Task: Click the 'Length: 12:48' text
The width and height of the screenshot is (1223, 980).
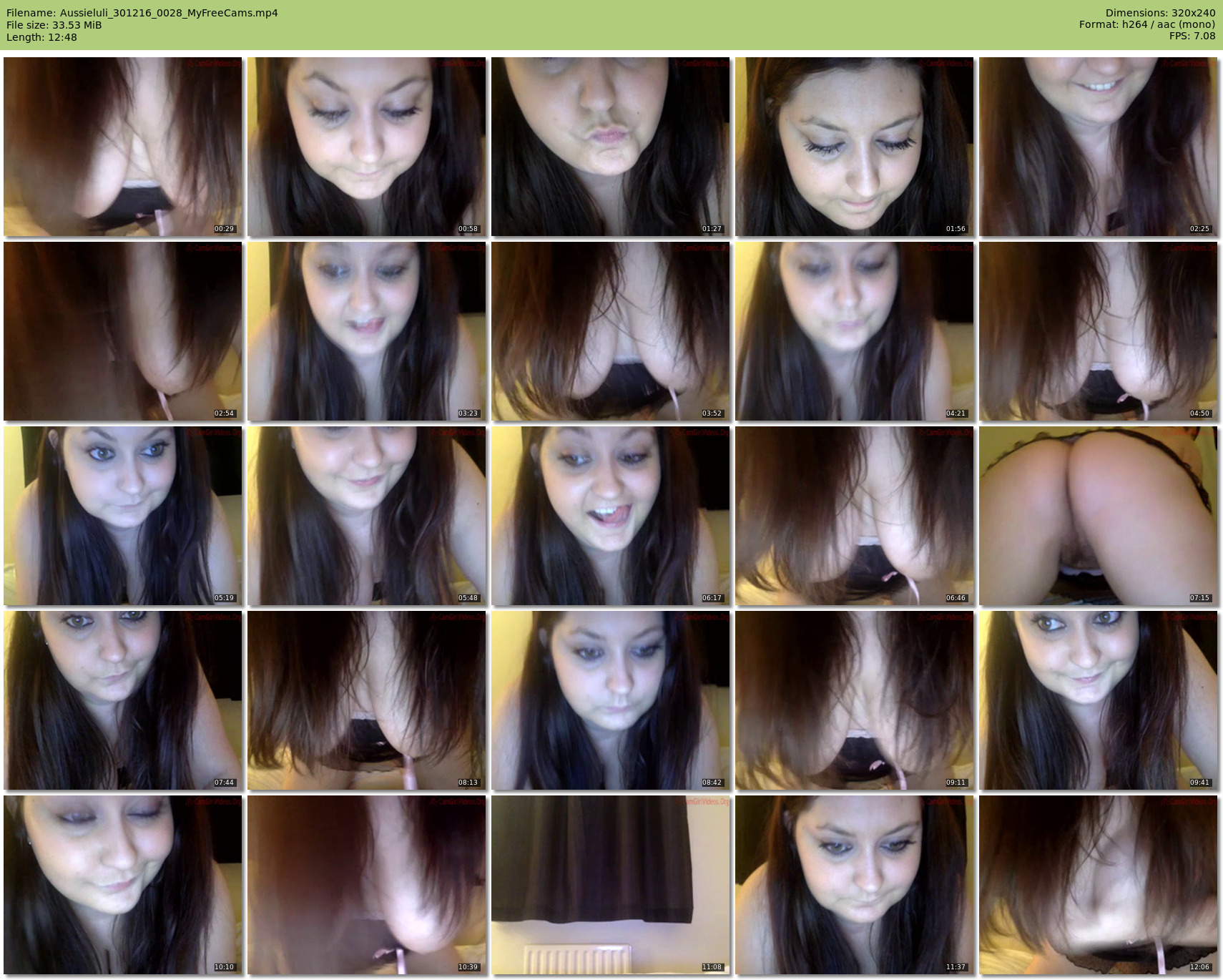Action: [x=41, y=37]
